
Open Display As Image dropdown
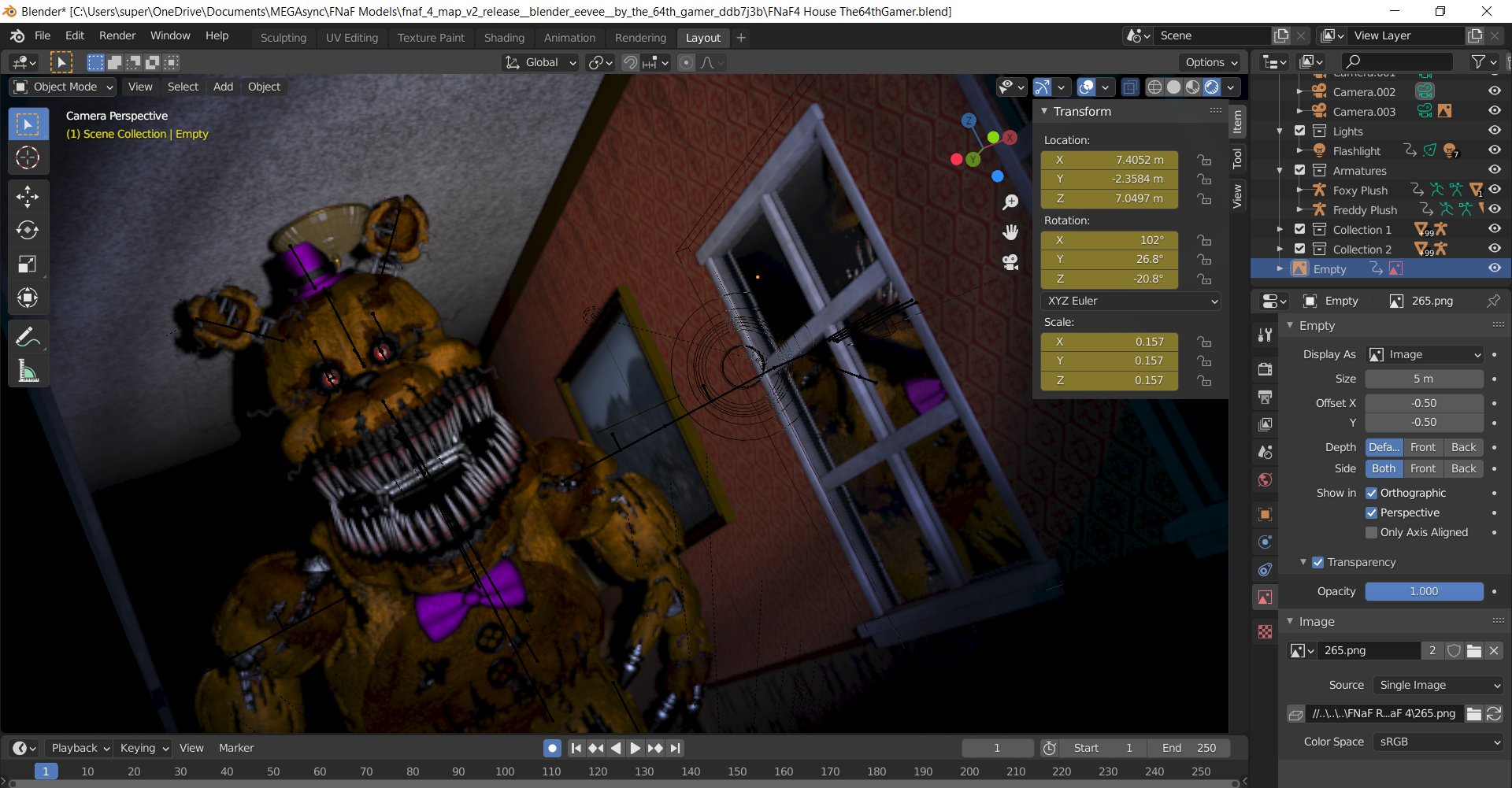[1425, 355]
